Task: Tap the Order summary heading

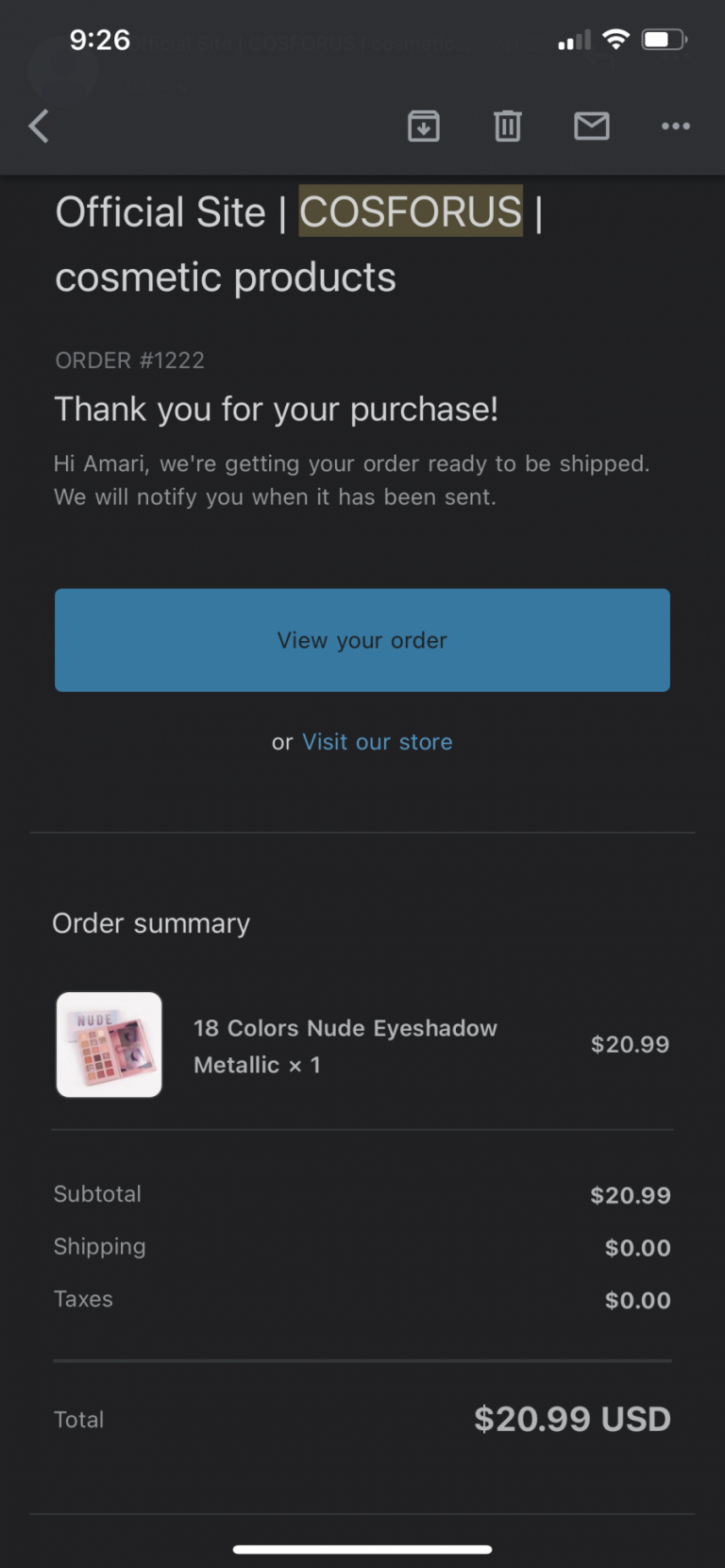Action: 151,923
